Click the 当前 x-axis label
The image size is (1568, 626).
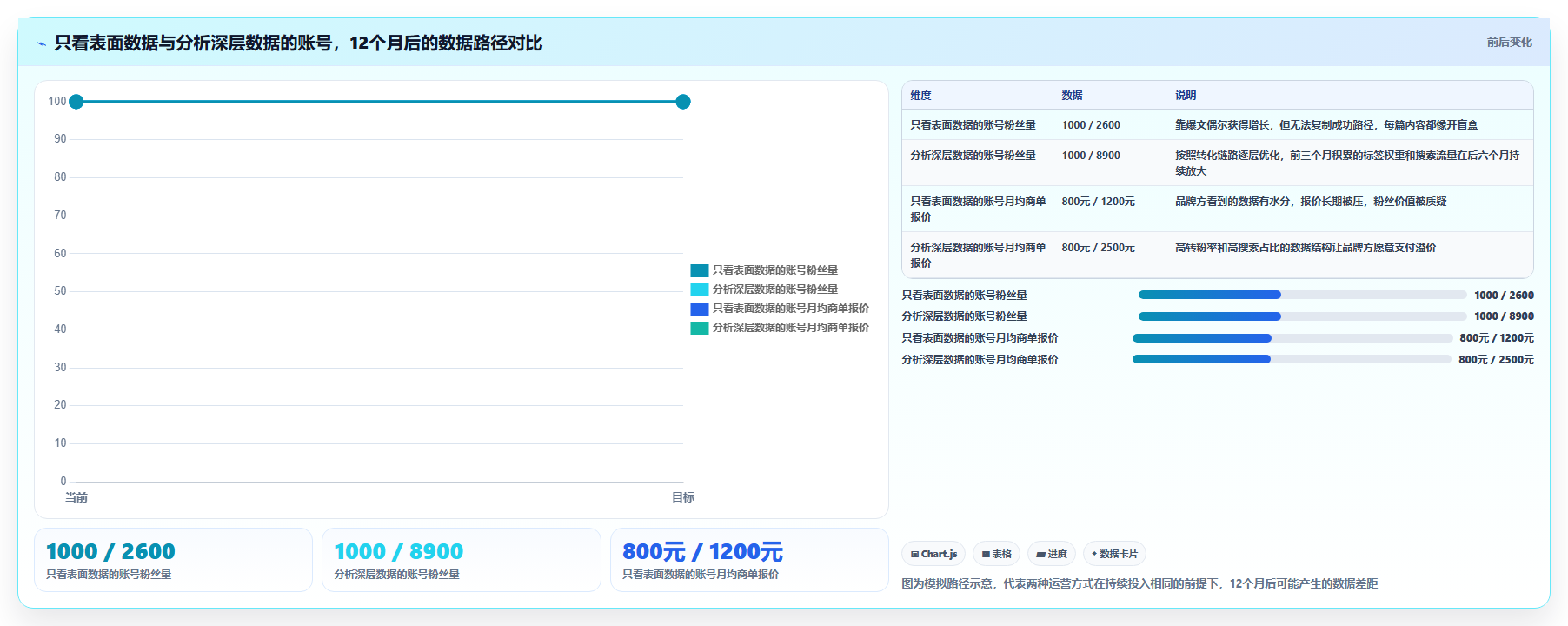click(x=76, y=497)
